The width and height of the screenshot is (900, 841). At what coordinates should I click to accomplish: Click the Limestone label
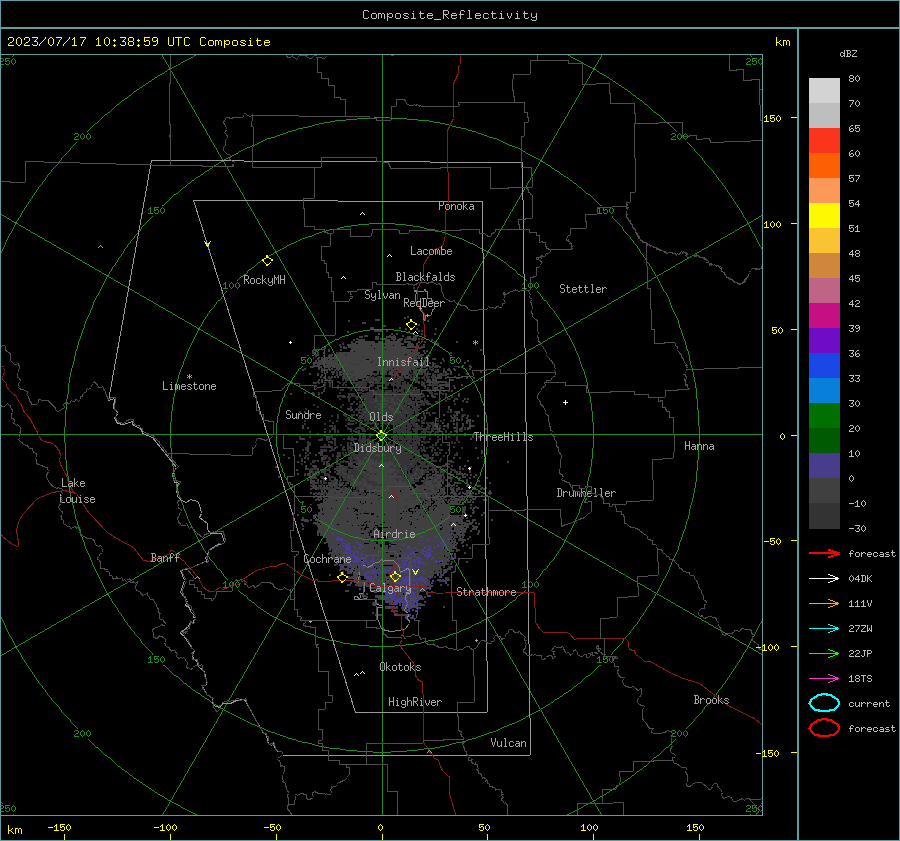click(x=189, y=386)
